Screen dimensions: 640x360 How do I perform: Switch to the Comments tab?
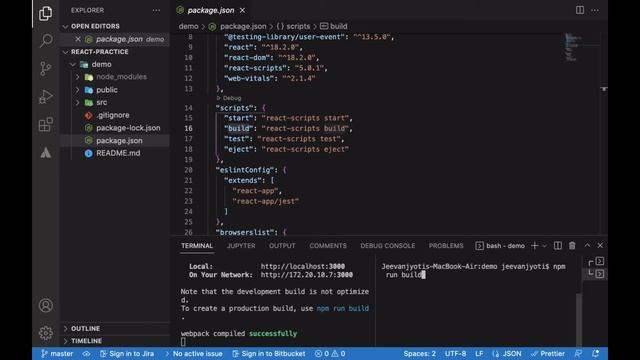[x=328, y=246]
